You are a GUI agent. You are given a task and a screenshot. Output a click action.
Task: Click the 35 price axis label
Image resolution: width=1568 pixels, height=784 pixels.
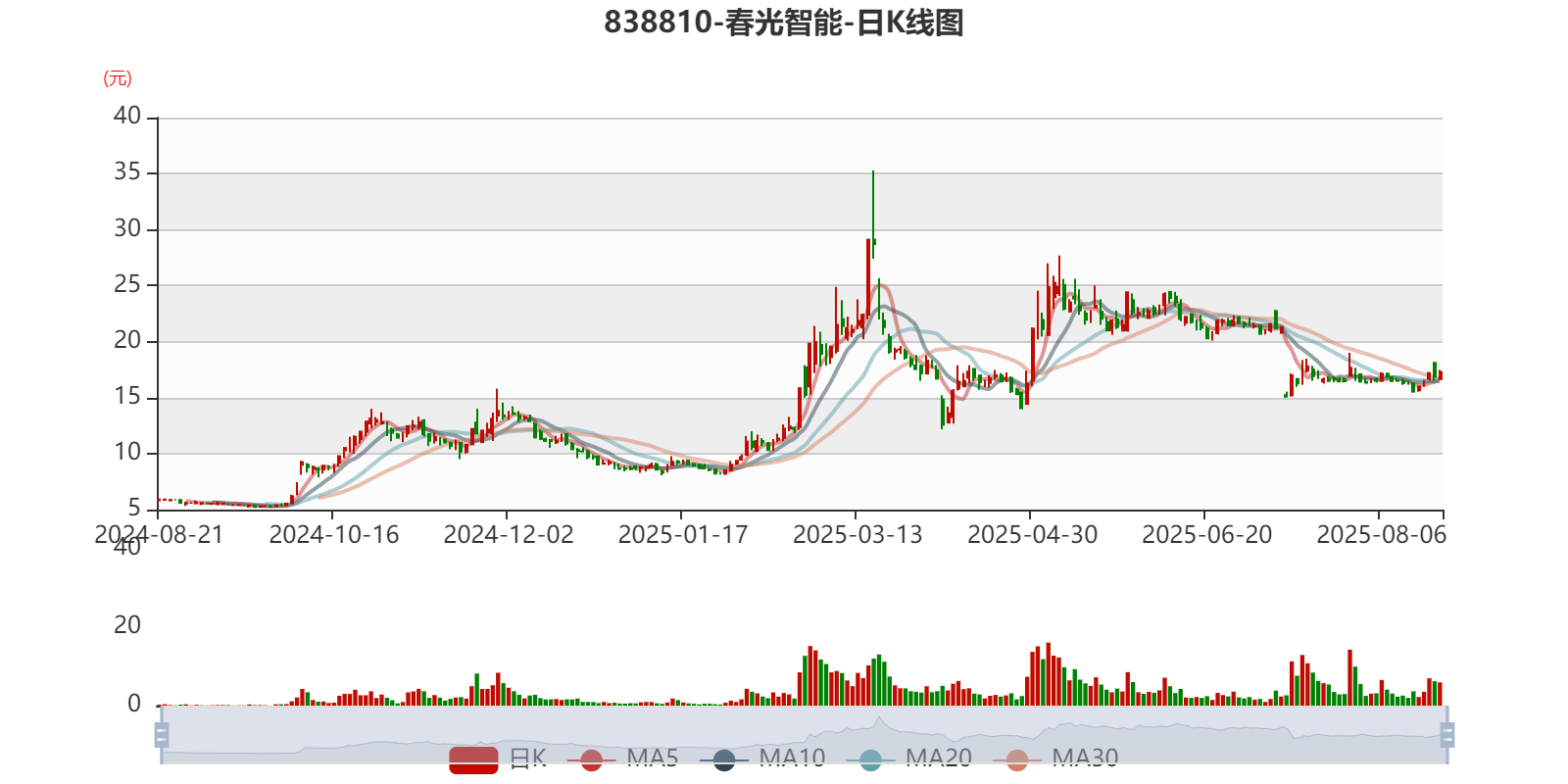tap(127, 171)
